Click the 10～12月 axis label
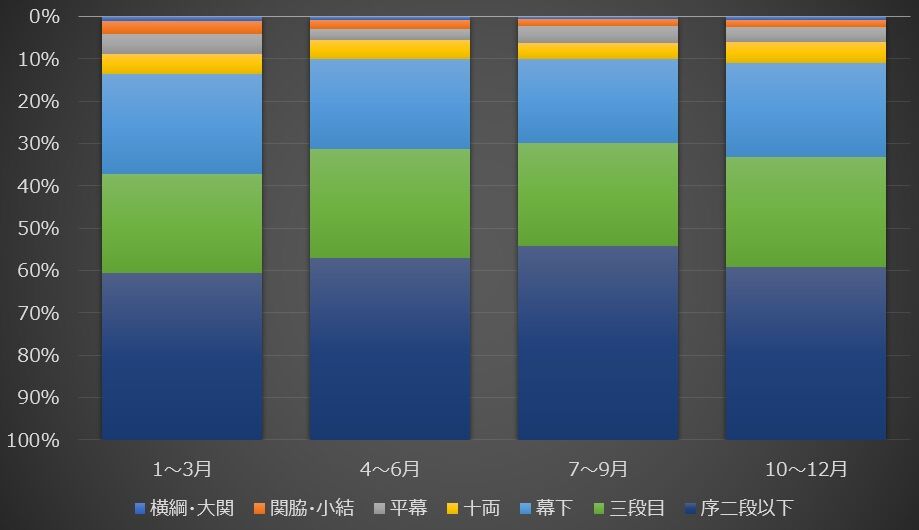The width and height of the screenshot is (919, 530). pyautogui.click(x=806, y=469)
